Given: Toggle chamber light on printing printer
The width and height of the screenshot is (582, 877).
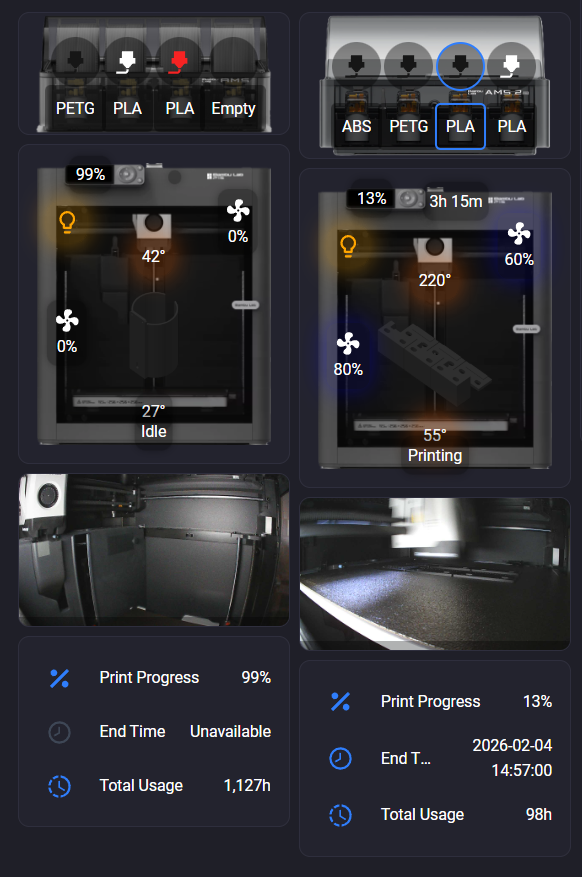Looking at the screenshot, I should [x=348, y=246].
